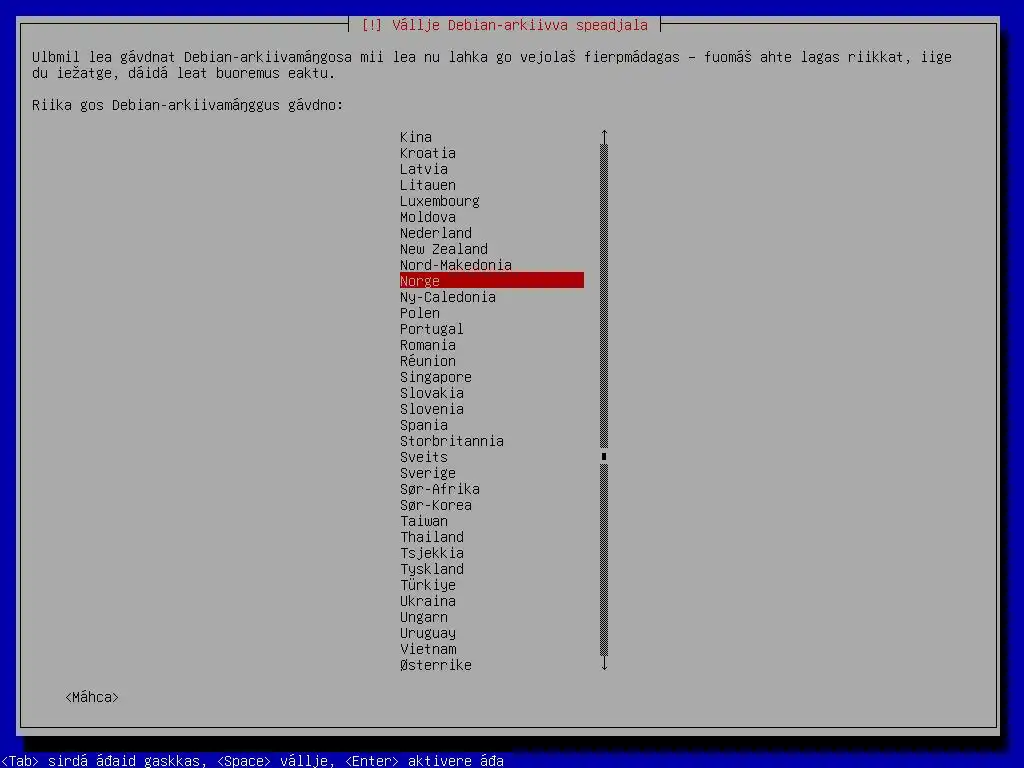Viewport: 1024px width, 768px height.
Task: Select Portugal entry
Action: coord(491,329)
